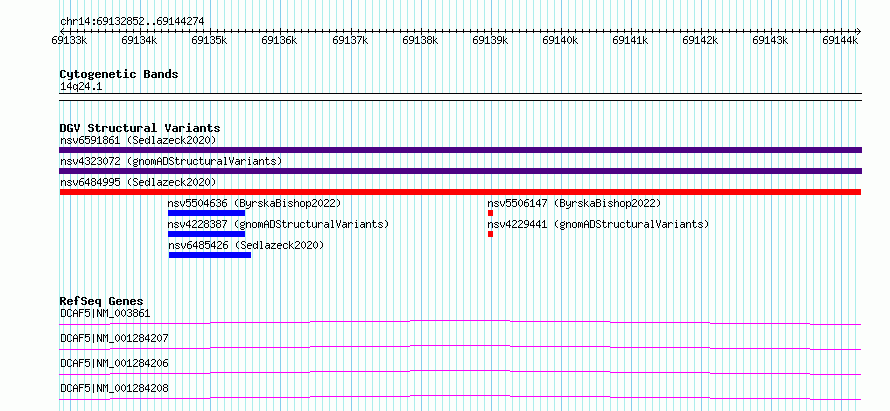The height and width of the screenshot is (411, 890).
Task: Open variant label nsv5506147 (ByrskaBishop2022)
Action: [x=574, y=203]
